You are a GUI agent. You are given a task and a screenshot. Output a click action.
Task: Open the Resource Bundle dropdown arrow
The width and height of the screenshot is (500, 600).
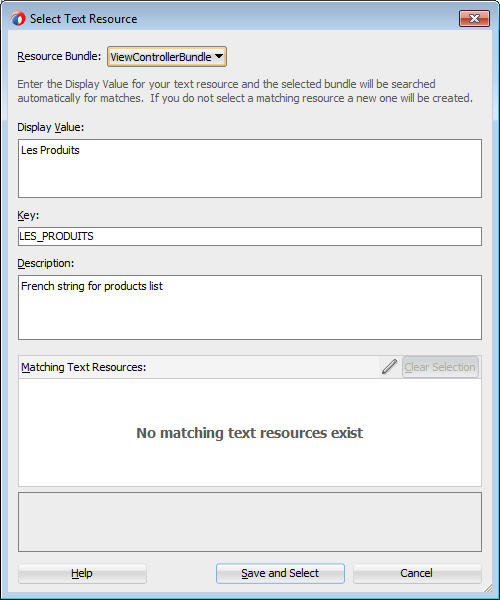click(219, 57)
